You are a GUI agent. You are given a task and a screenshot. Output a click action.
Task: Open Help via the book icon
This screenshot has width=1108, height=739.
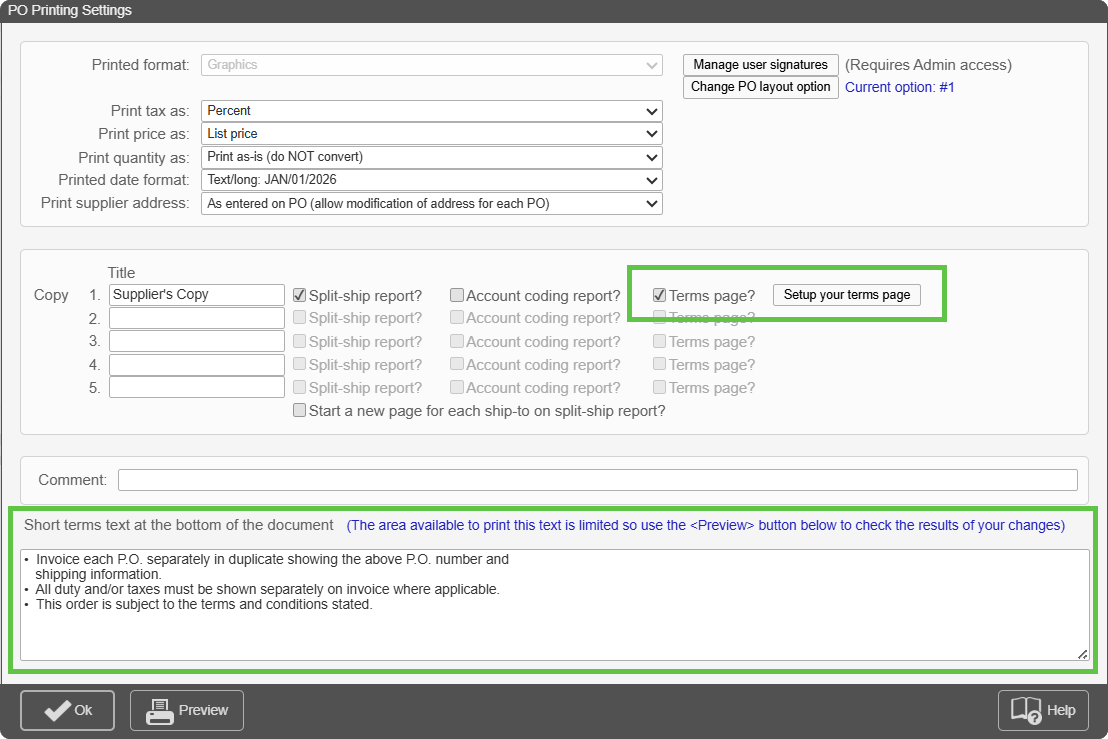tap(1043, 710)
